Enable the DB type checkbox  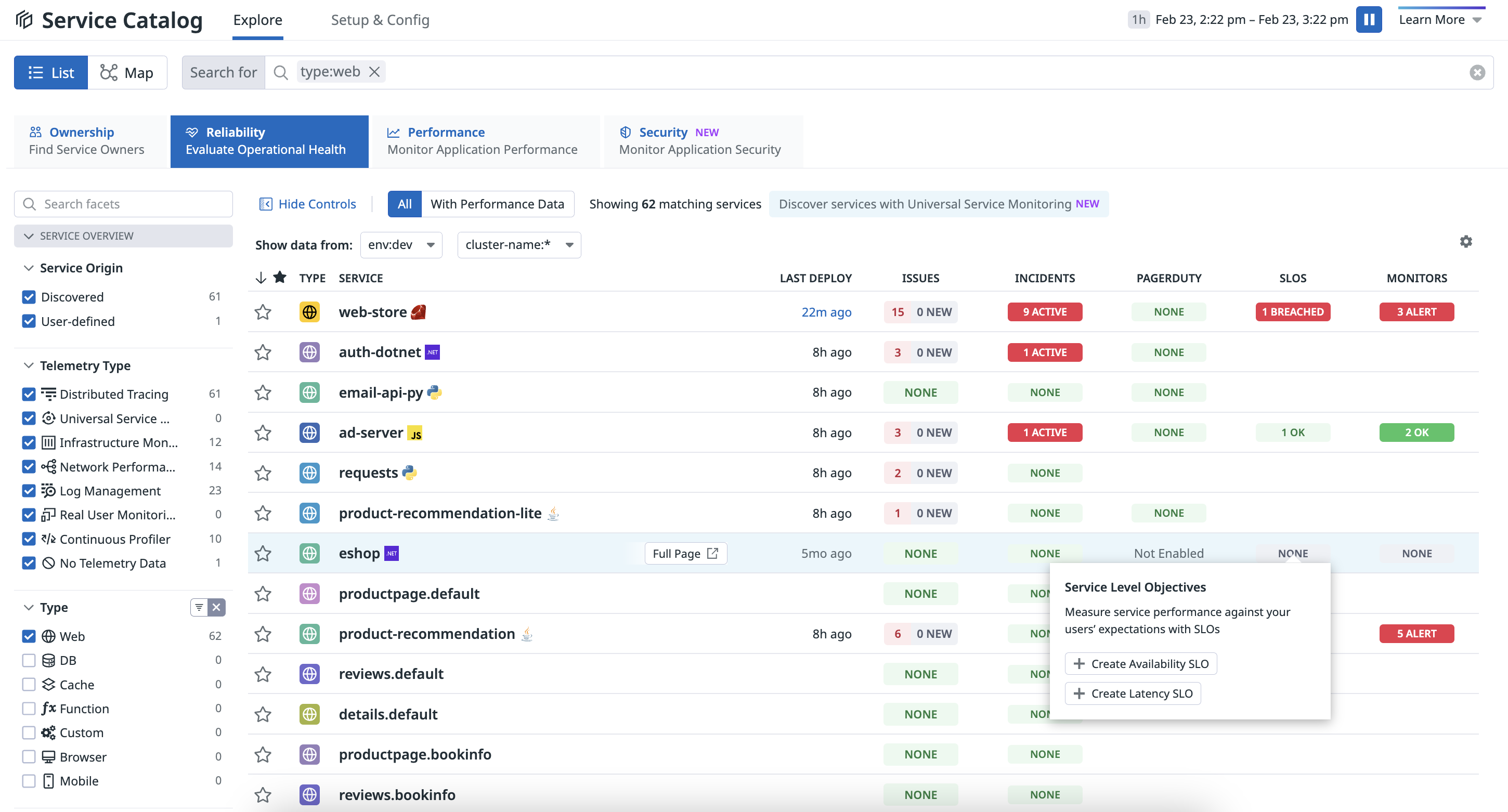(29, 660)
